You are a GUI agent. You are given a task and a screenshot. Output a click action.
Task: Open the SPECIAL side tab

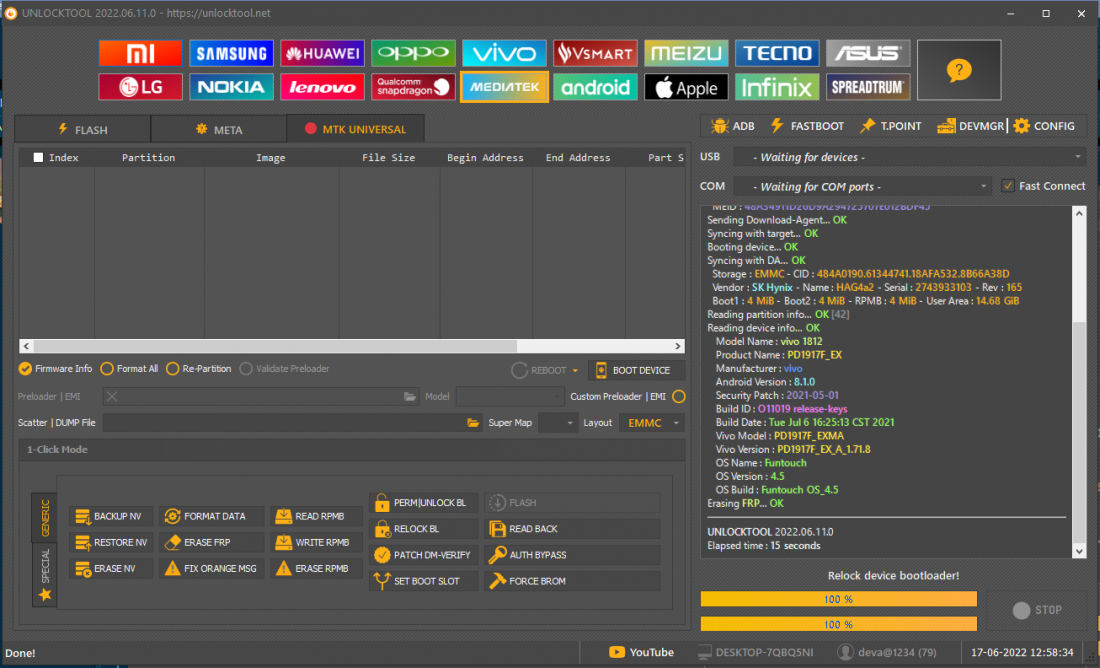pyautogui.click(x=45, y=575)
